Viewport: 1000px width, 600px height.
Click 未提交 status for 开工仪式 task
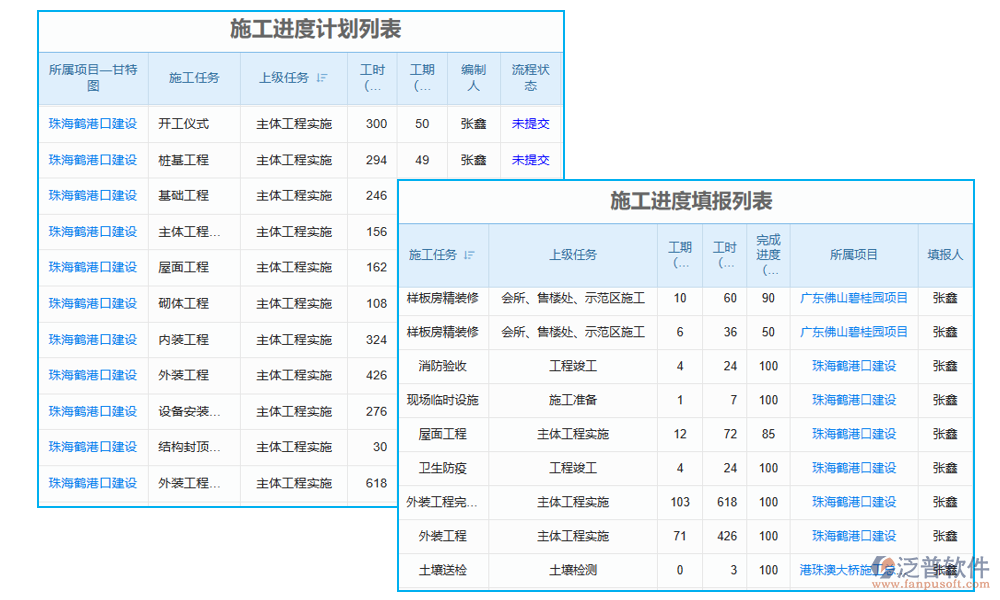[x=531, y=124]
